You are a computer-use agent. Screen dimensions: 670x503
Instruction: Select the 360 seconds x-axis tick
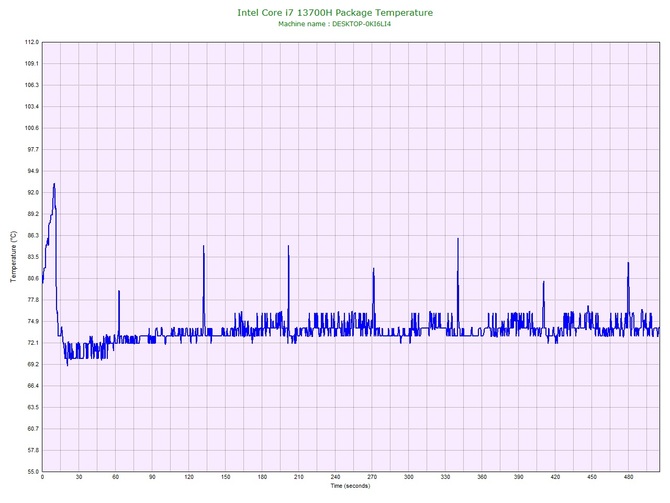[482, 477]
